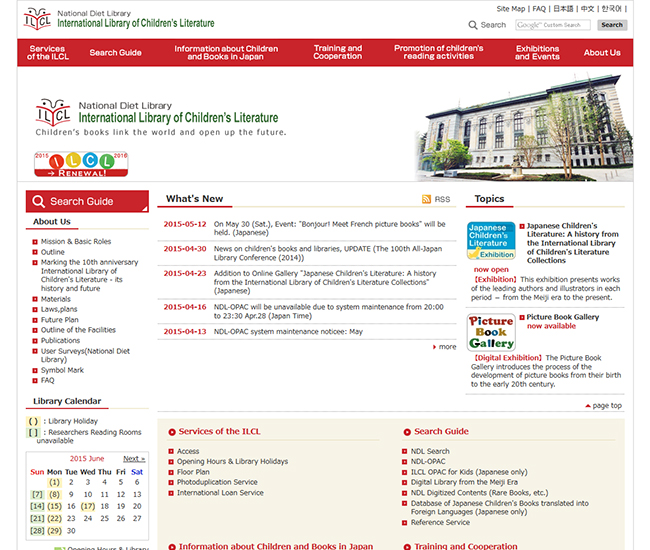
Task: Click the Japanese Children's Literature Exhibition thumbnail
Action: [491, 240]
